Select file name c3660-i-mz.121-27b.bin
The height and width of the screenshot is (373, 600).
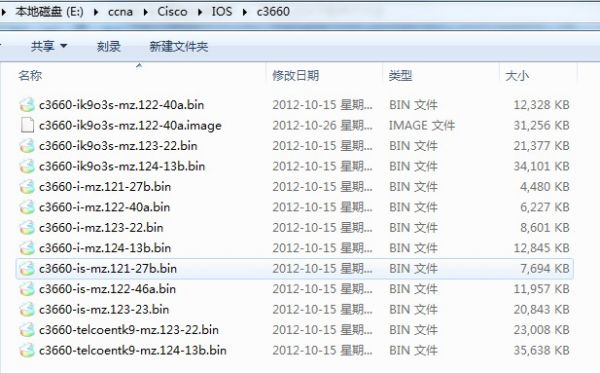(105, 187)
